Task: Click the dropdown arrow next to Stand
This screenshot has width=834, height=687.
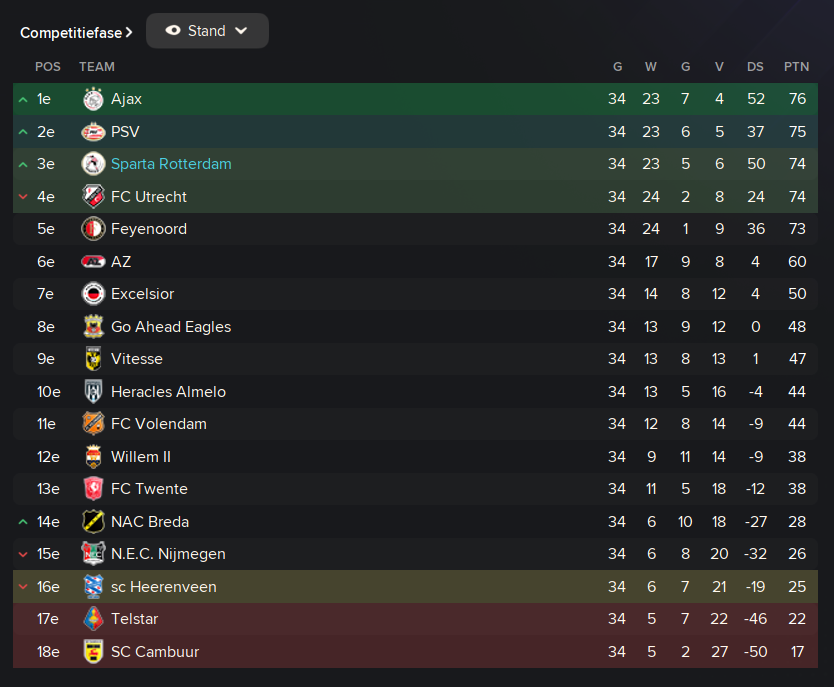Action: point(241,31)
